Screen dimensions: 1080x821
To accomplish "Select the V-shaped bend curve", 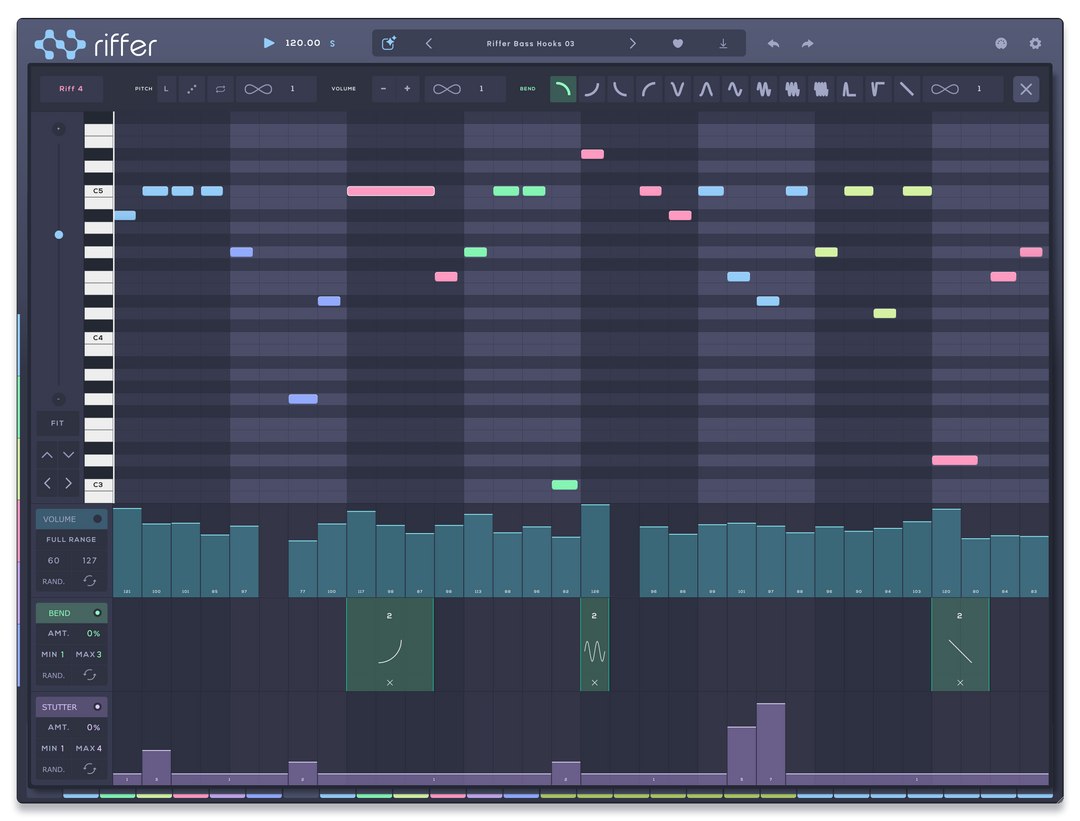I will [677, 89].
